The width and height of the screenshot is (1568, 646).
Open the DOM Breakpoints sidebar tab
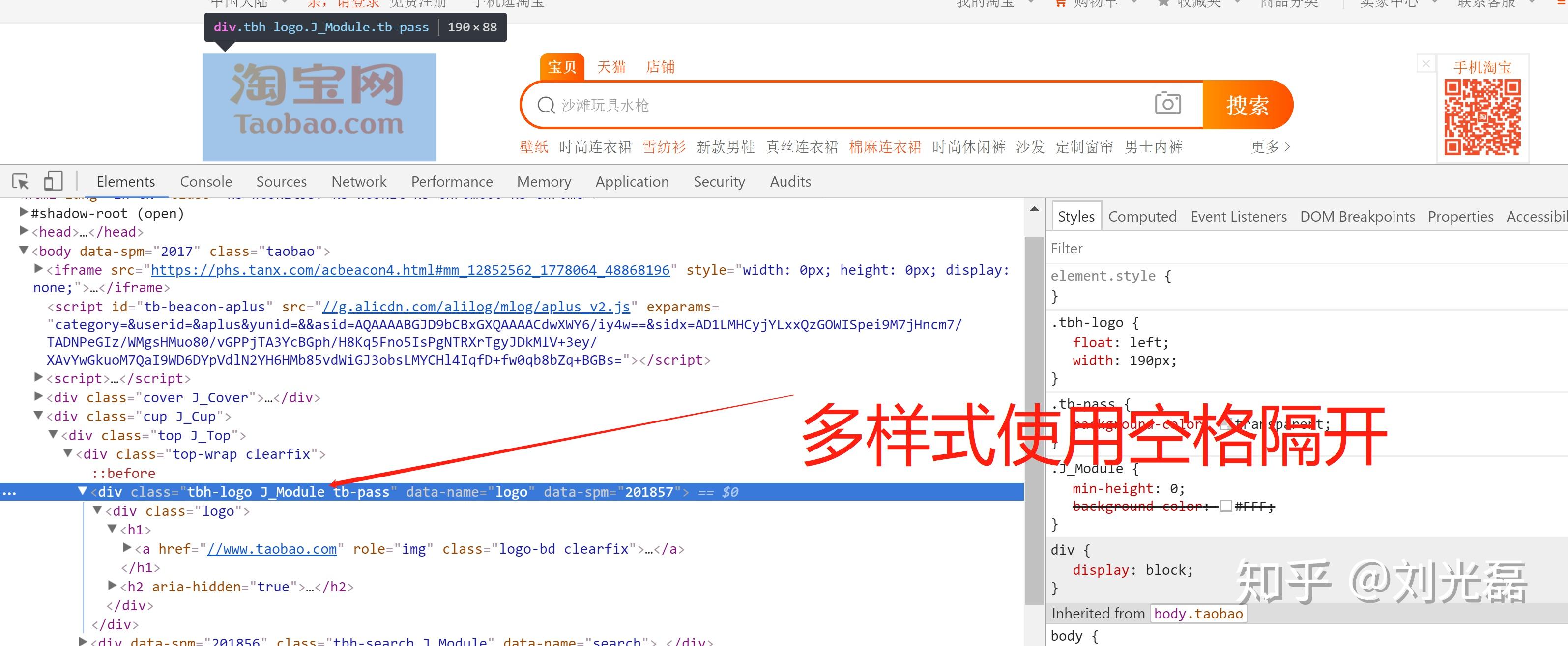click(x=1358, y=217)
